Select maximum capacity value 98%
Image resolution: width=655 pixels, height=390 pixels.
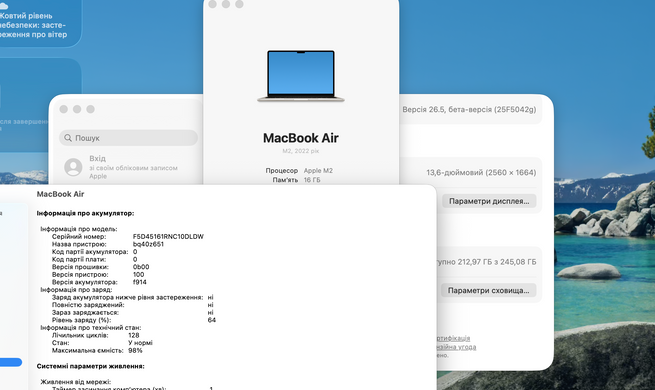135,350
